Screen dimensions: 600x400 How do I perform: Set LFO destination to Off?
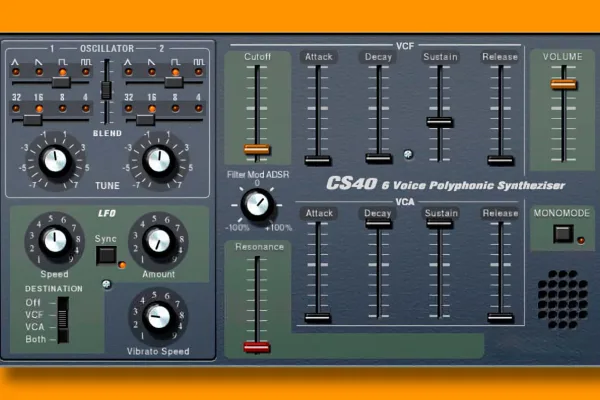click(33, 302)
